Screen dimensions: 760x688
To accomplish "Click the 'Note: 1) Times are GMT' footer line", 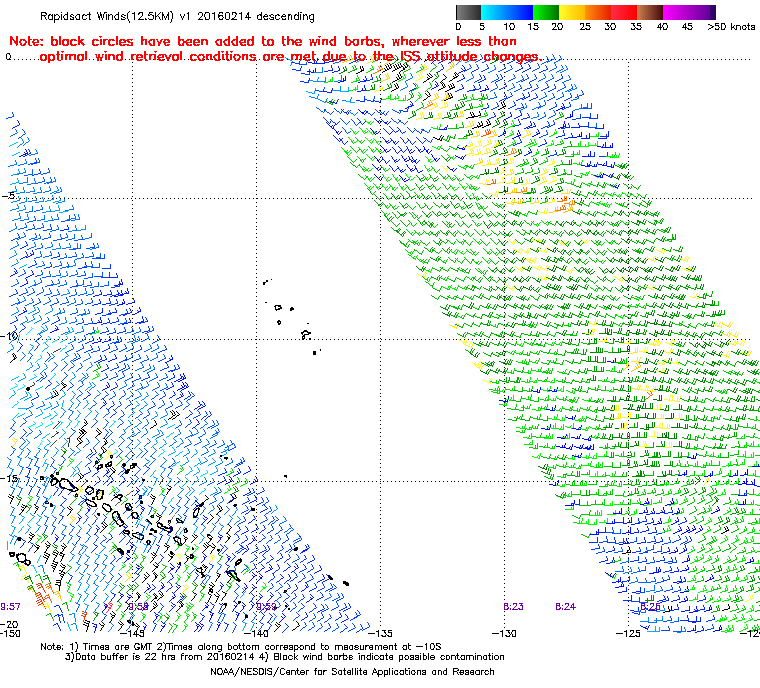I will pyautogui.click(x=241, y=647).
